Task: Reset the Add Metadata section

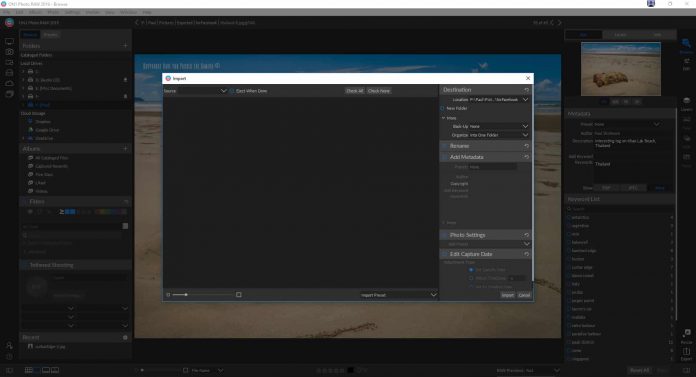Action: point(526,157)
